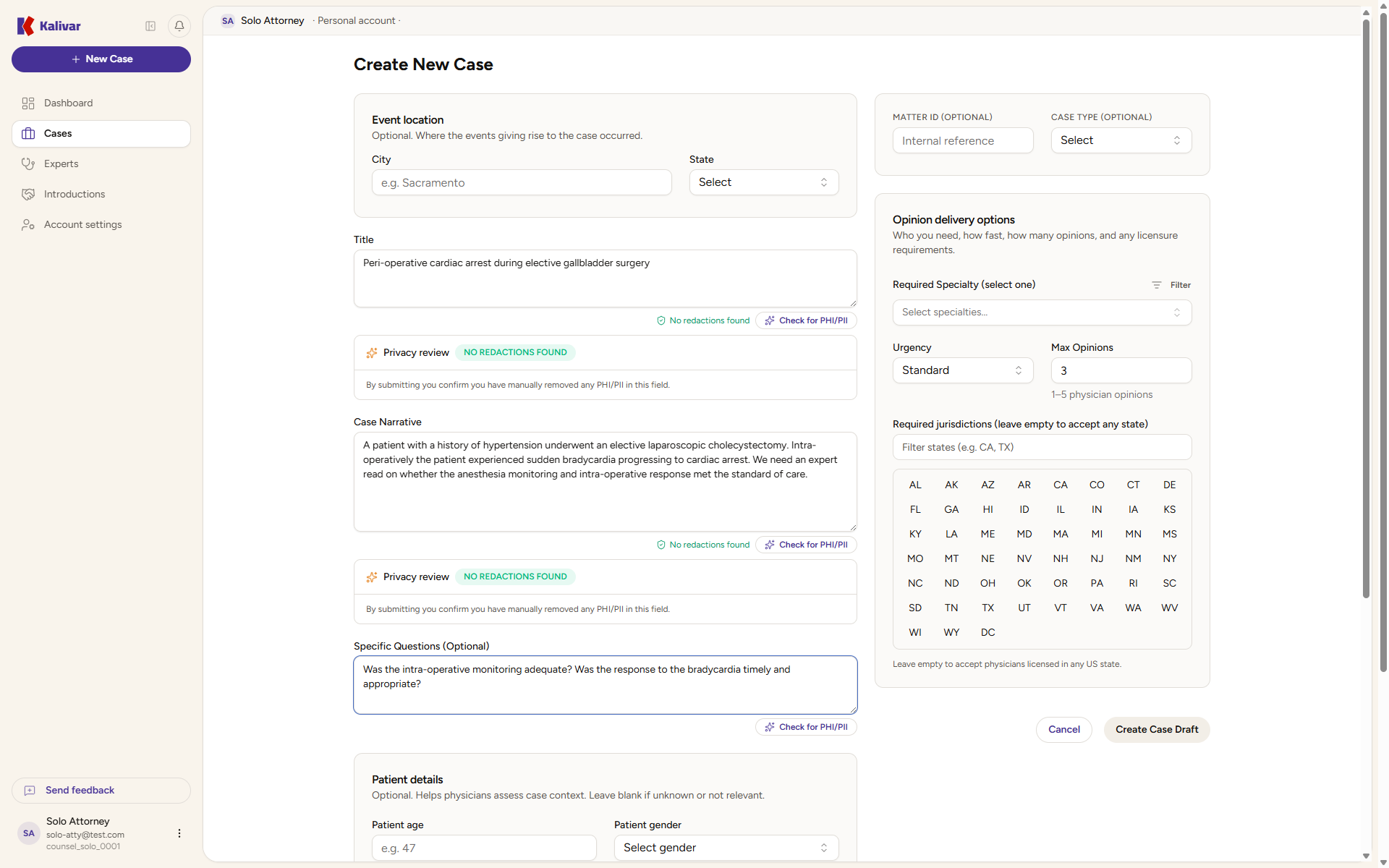
Task: Click the SA badge in top header
Action: 228,21
